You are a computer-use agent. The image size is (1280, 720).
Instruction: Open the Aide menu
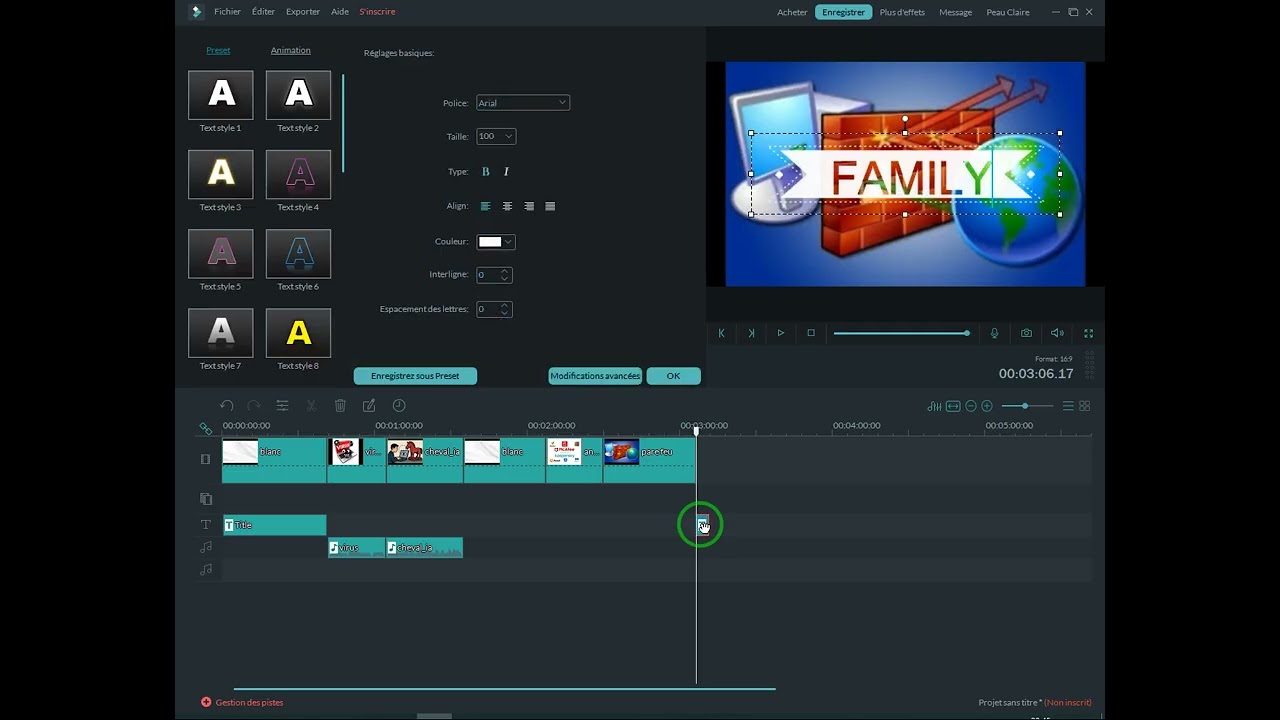tap(340, 12)
